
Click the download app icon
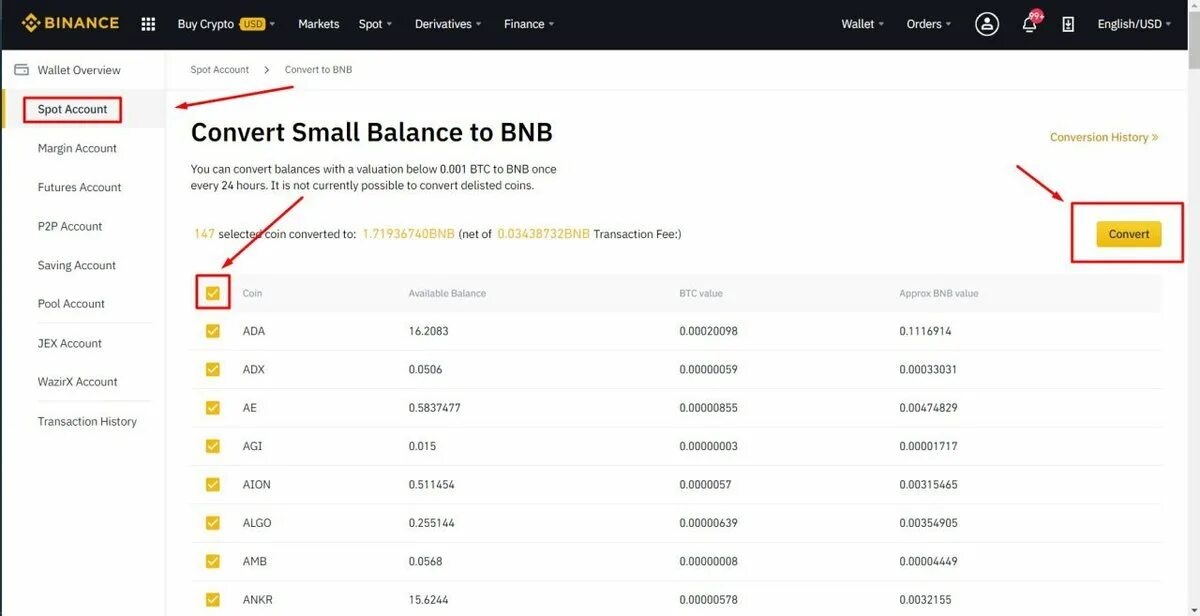coord(1068,24)
